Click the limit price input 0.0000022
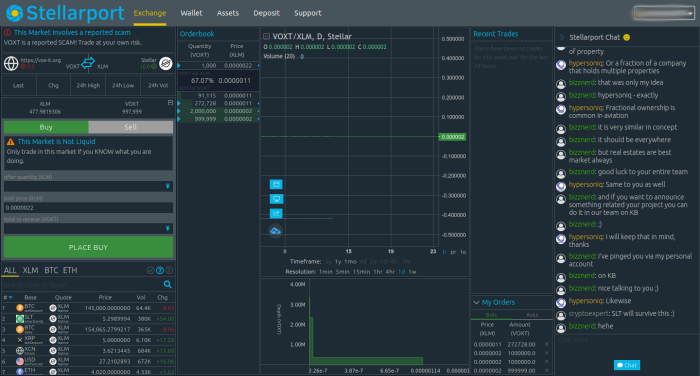 [x=88, y=208]
